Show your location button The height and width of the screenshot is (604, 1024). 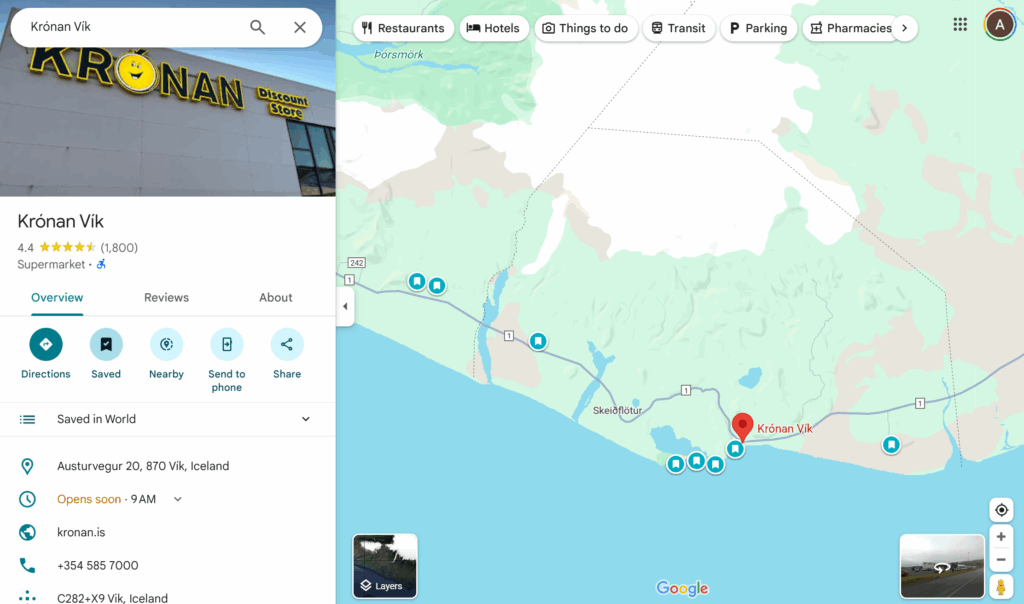tap(1001, 510)
